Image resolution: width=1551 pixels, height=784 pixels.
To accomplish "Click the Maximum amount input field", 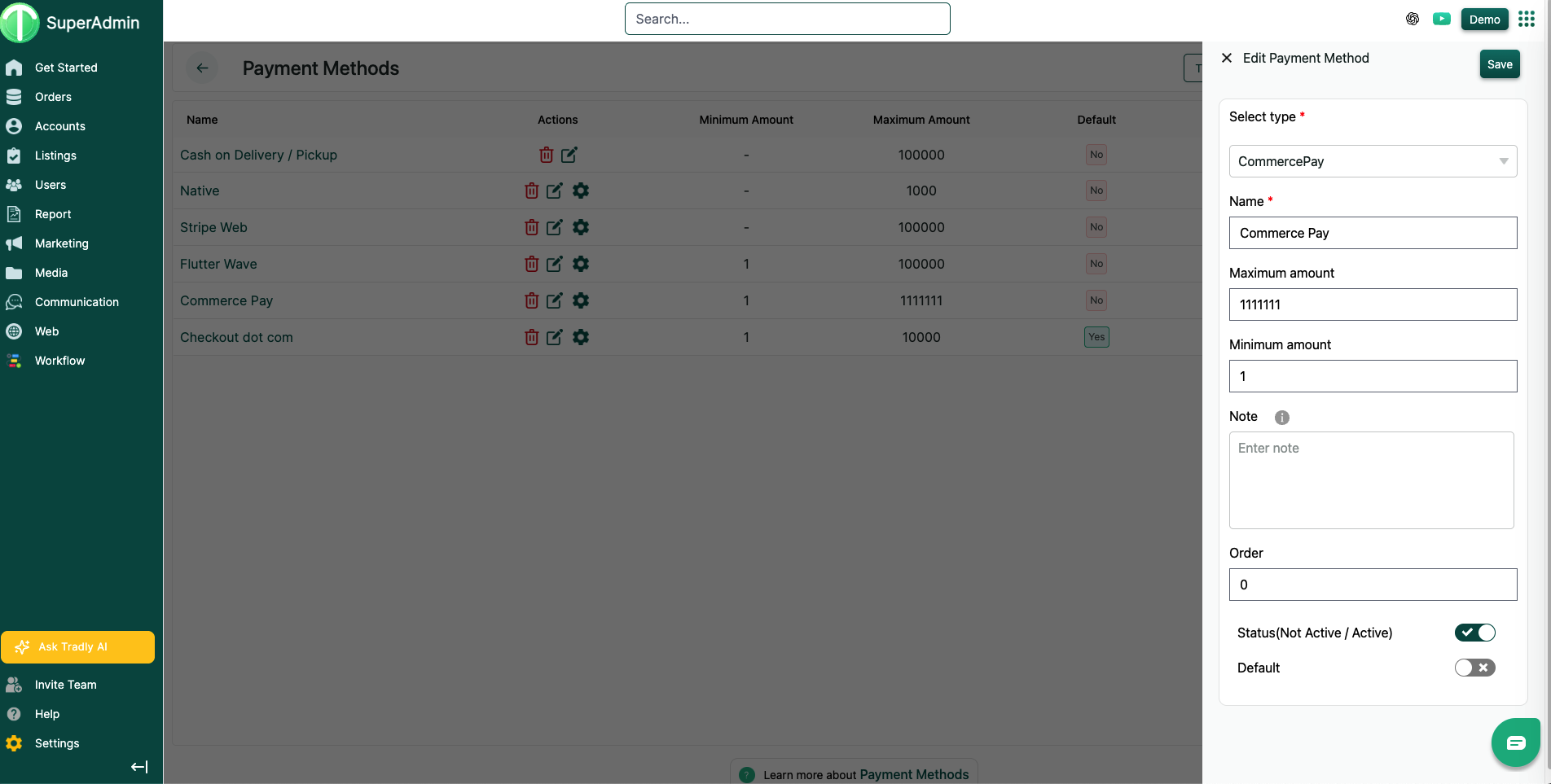I will click(1373, 304).
